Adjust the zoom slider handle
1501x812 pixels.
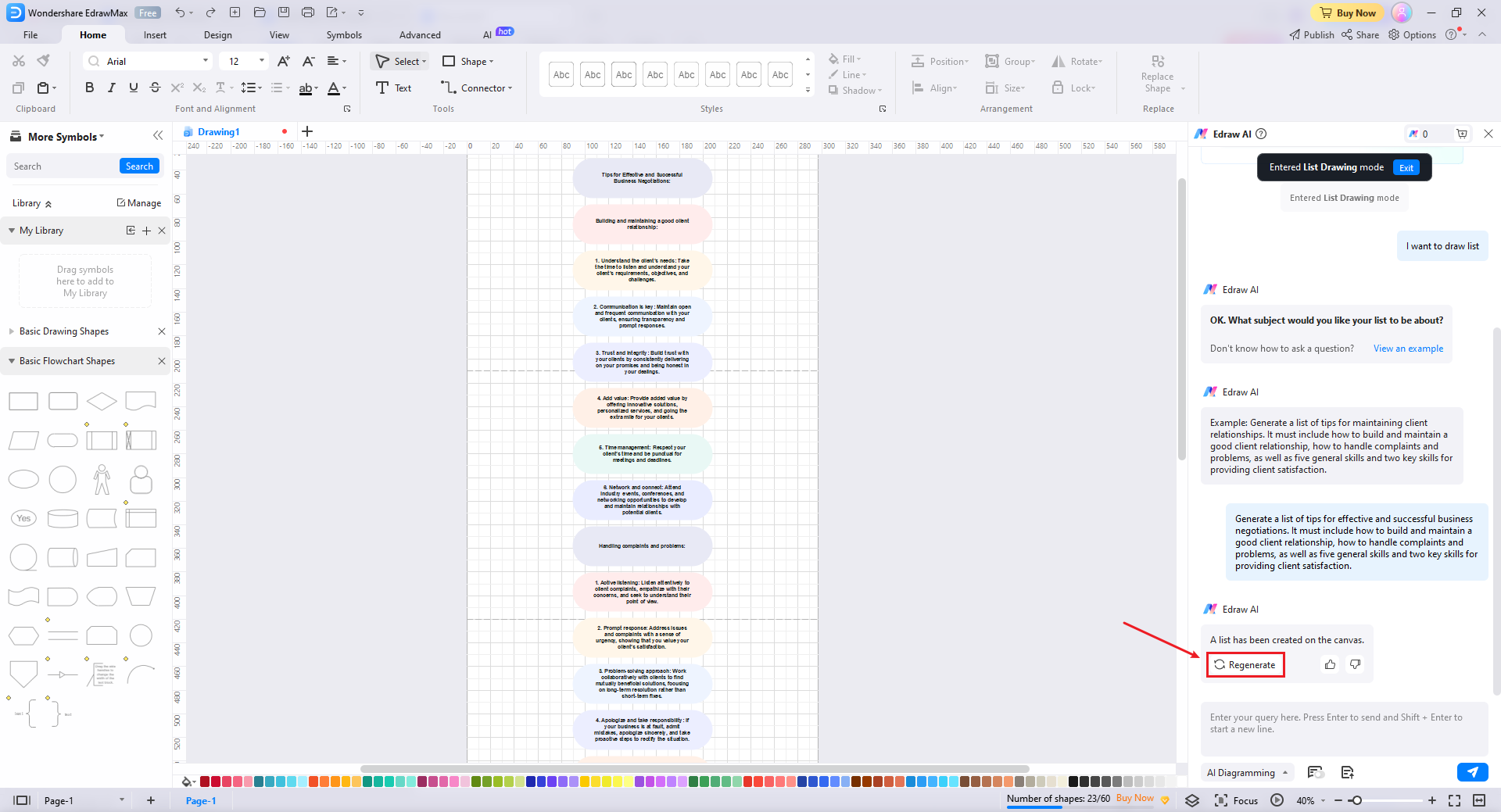tap(1356, 800)
